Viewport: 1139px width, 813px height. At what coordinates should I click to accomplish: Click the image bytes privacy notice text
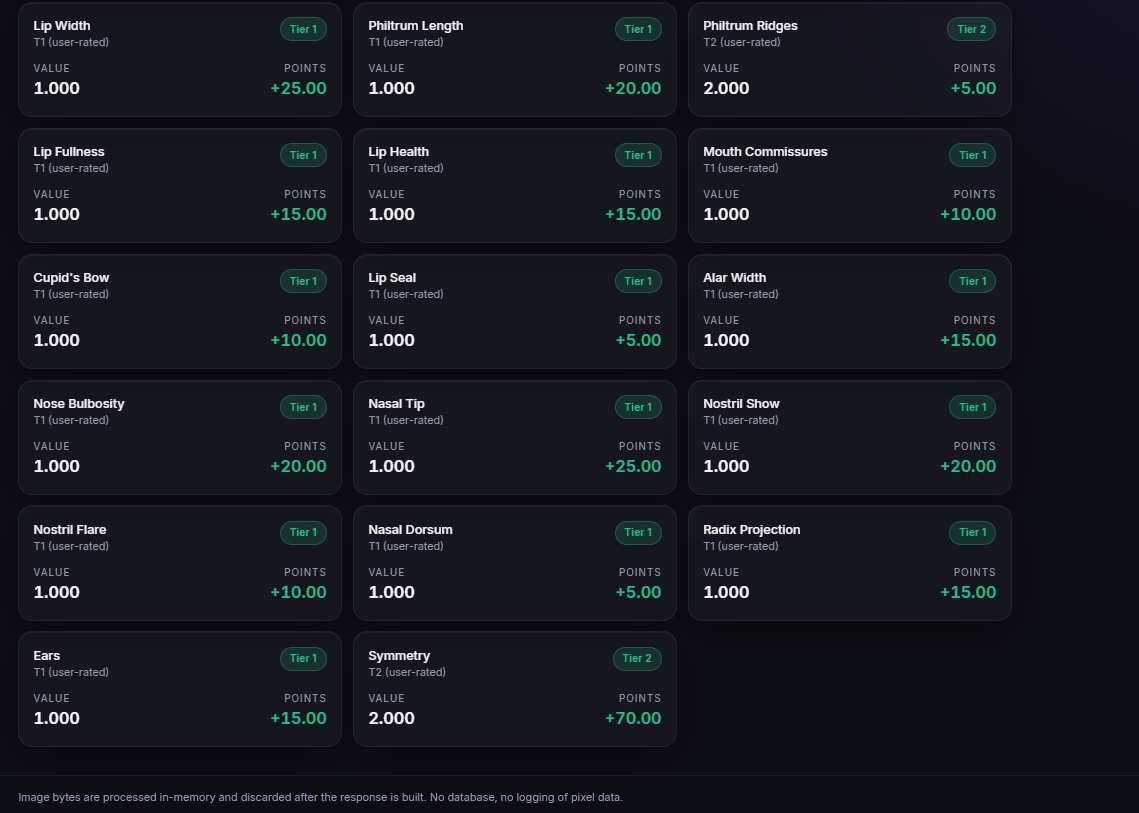pyautogui.click(x=320, y=797)
